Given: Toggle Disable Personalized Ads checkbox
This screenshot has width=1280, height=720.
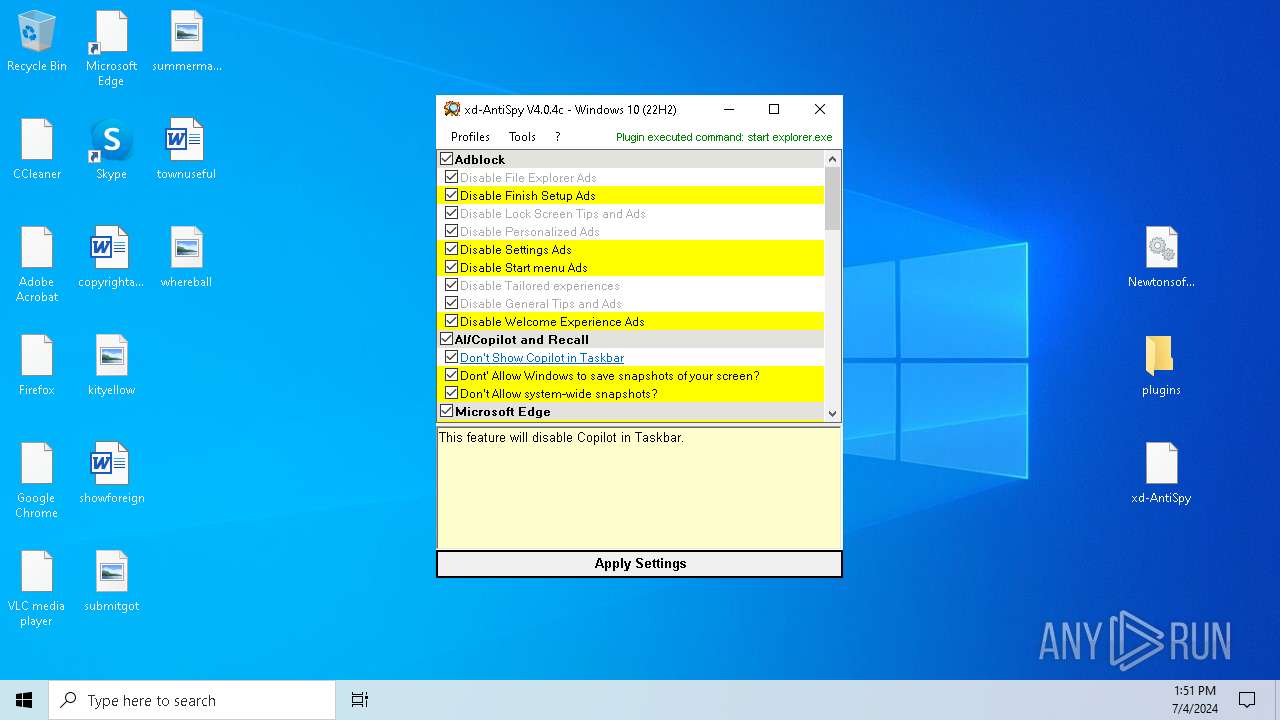Looking at the screenshot, I should [x=452, y=231].
